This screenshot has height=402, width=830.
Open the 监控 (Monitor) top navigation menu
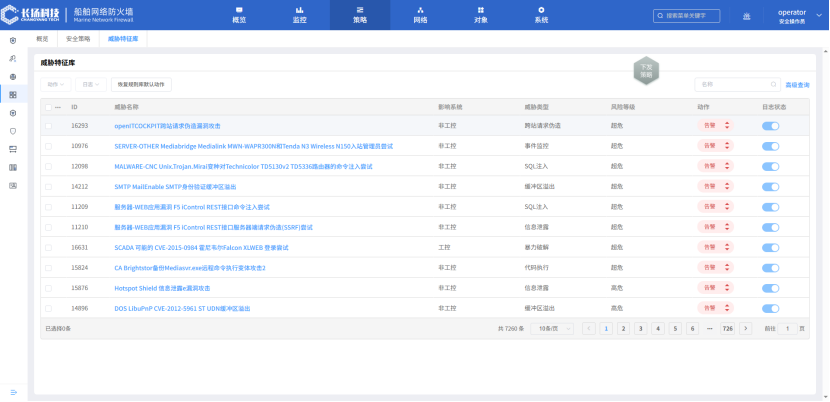[300, 15]
